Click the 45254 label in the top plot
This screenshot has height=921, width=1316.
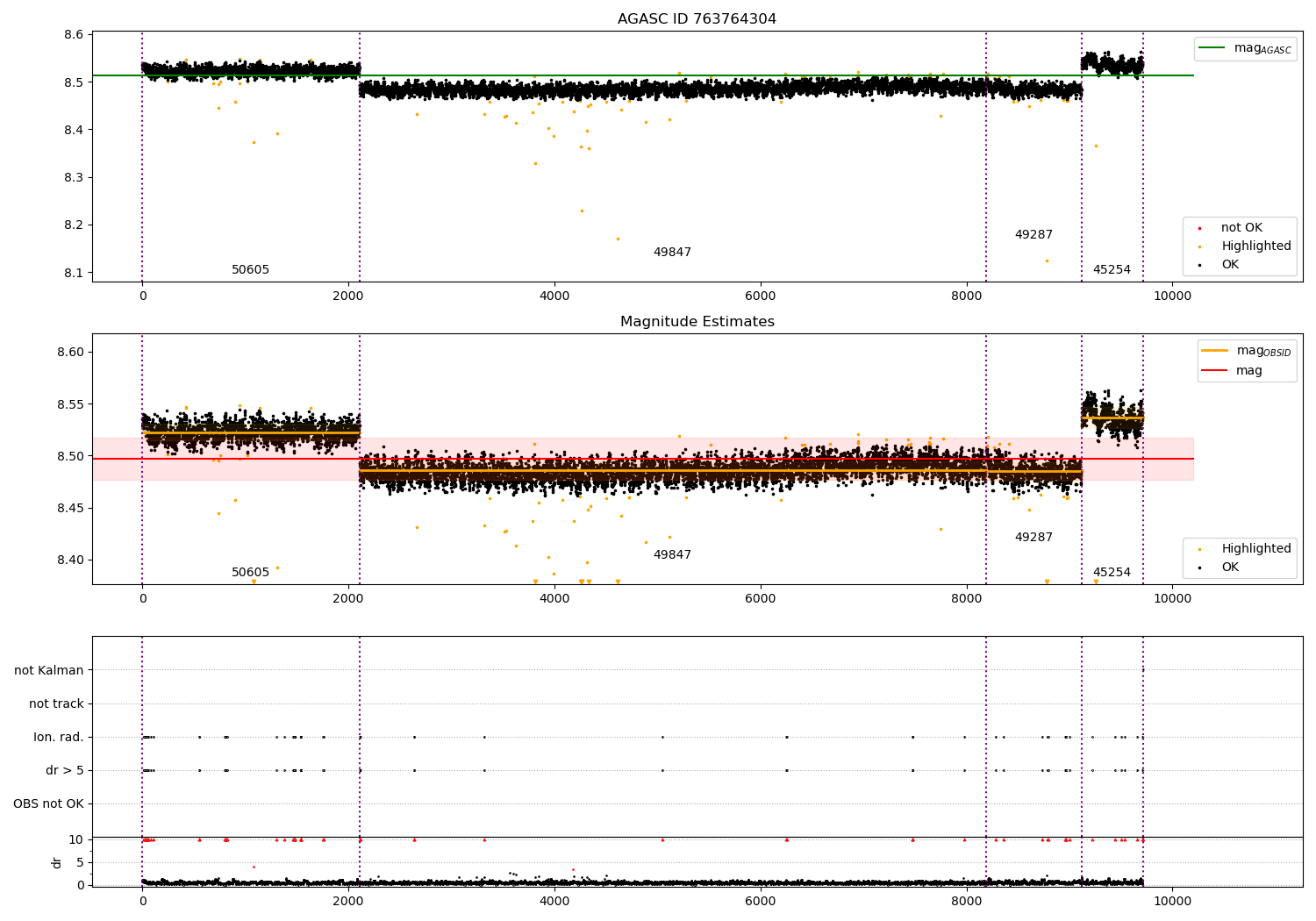pos(1112,270)
